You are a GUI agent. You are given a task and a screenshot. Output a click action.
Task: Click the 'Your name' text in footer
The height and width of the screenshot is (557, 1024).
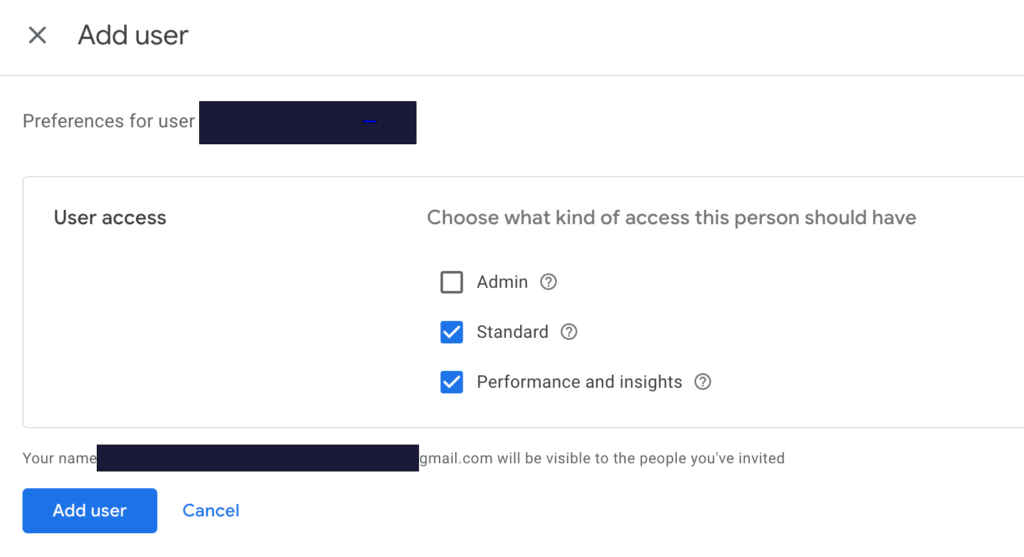pos(59,458)
